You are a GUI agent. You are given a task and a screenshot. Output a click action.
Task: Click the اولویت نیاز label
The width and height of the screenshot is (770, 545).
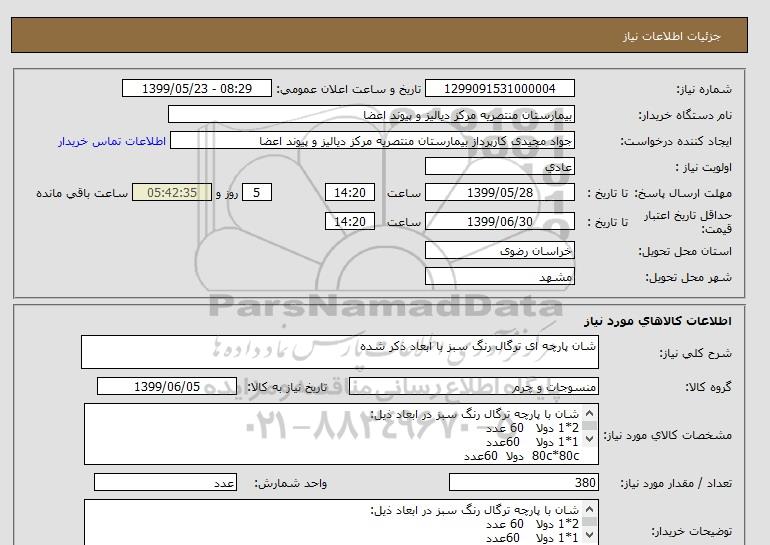pyautogui.click(x=704, y=167)
